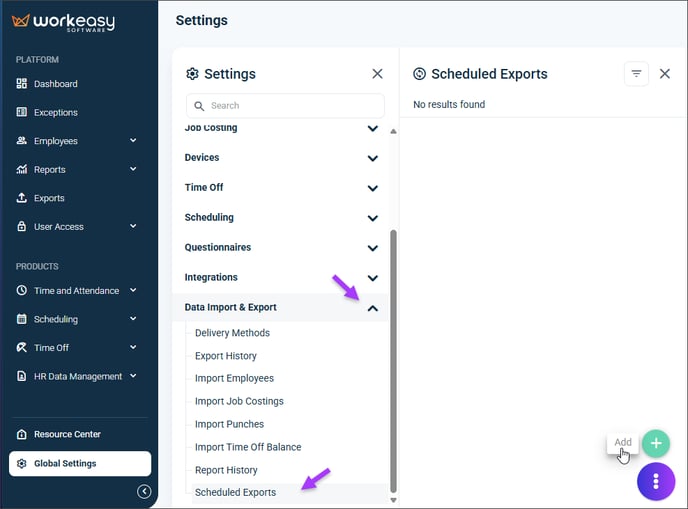This screenshot has width=688, height=509.
Task: Collapse the Data Import & Export section
Action: [373, 308]
